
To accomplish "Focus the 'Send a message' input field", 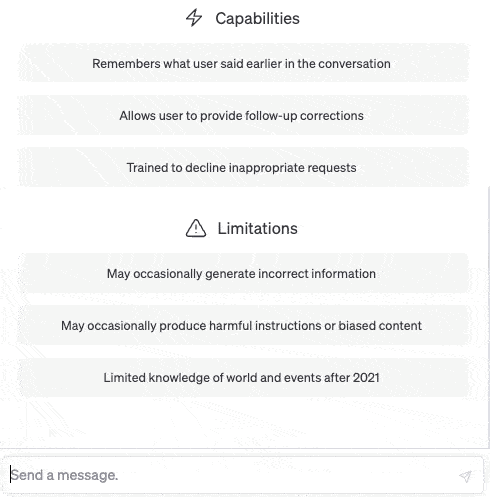I will click(x=242, y=475).
